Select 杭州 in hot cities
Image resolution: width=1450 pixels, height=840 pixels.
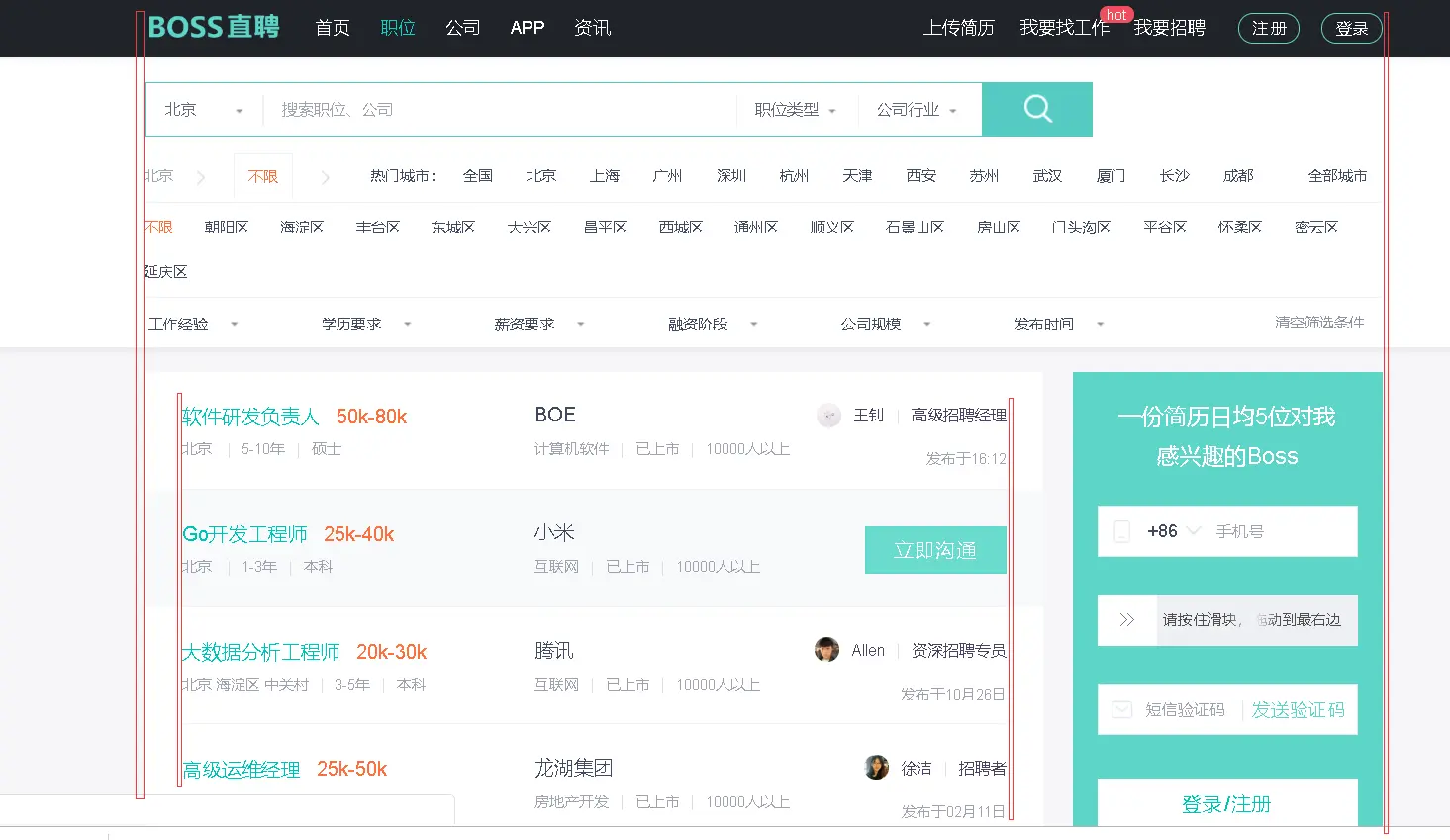tap(794, 176)
